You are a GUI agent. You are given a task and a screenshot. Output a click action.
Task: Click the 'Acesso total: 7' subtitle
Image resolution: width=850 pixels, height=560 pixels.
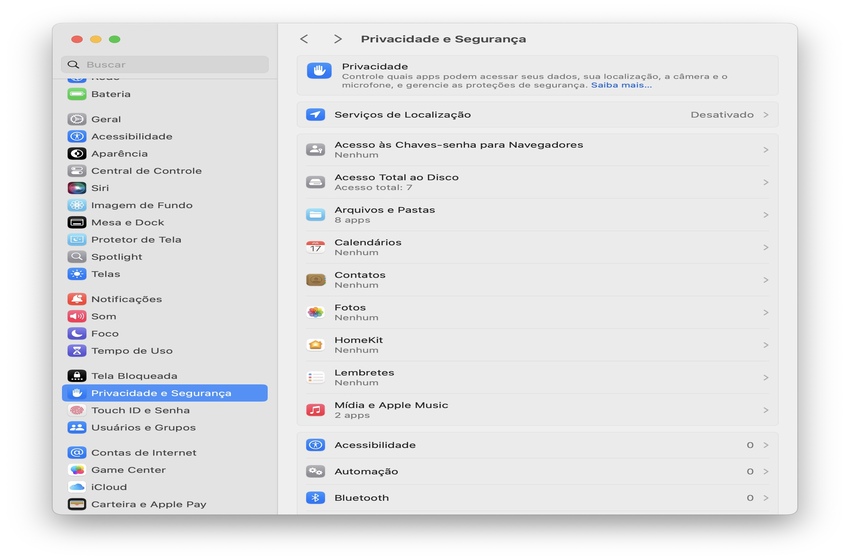pyautogui.click(x=373, y=188)
